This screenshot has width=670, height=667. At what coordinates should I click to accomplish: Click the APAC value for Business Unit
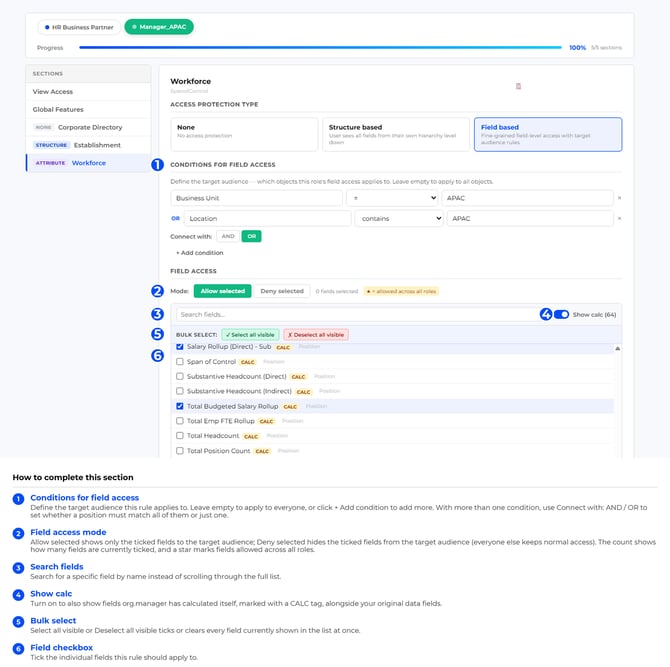527,198
